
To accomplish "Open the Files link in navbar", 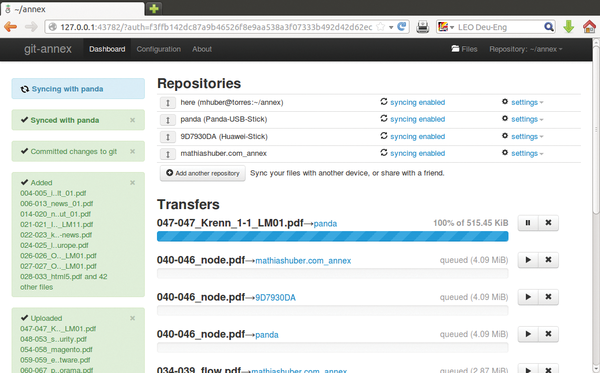I will coord(464,49).
